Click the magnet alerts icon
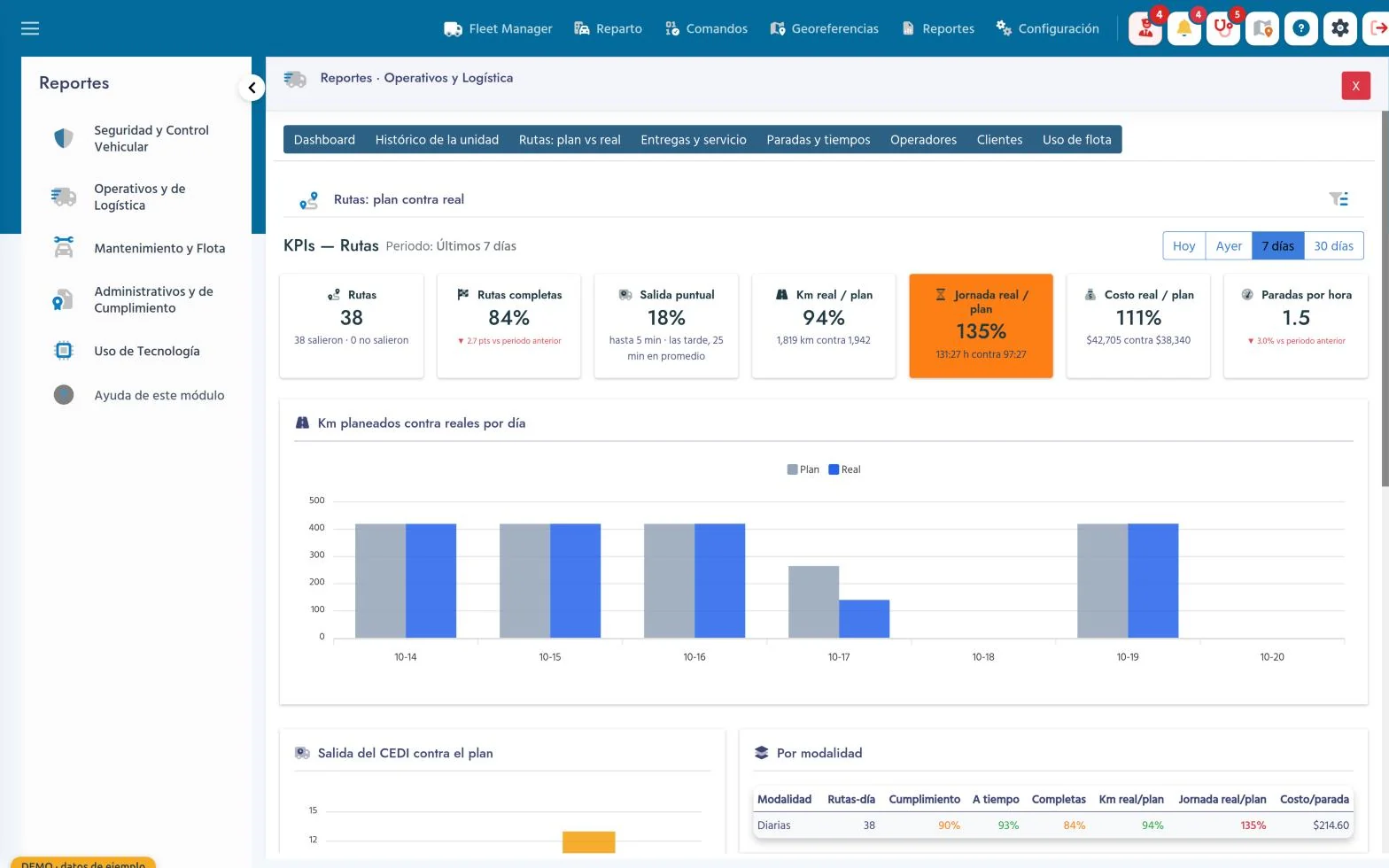1389x868 pixels. pyautogui.click(x=1223, y=28)
